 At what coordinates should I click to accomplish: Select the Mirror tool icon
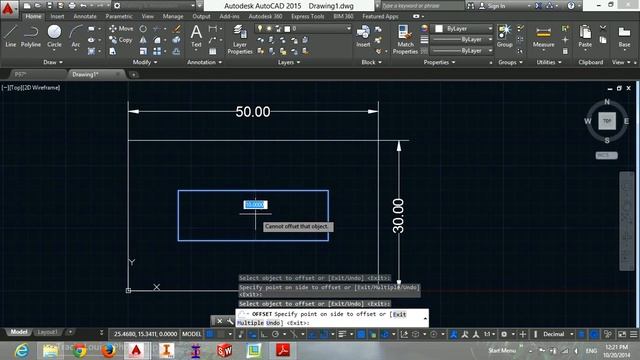click(143, 40)
